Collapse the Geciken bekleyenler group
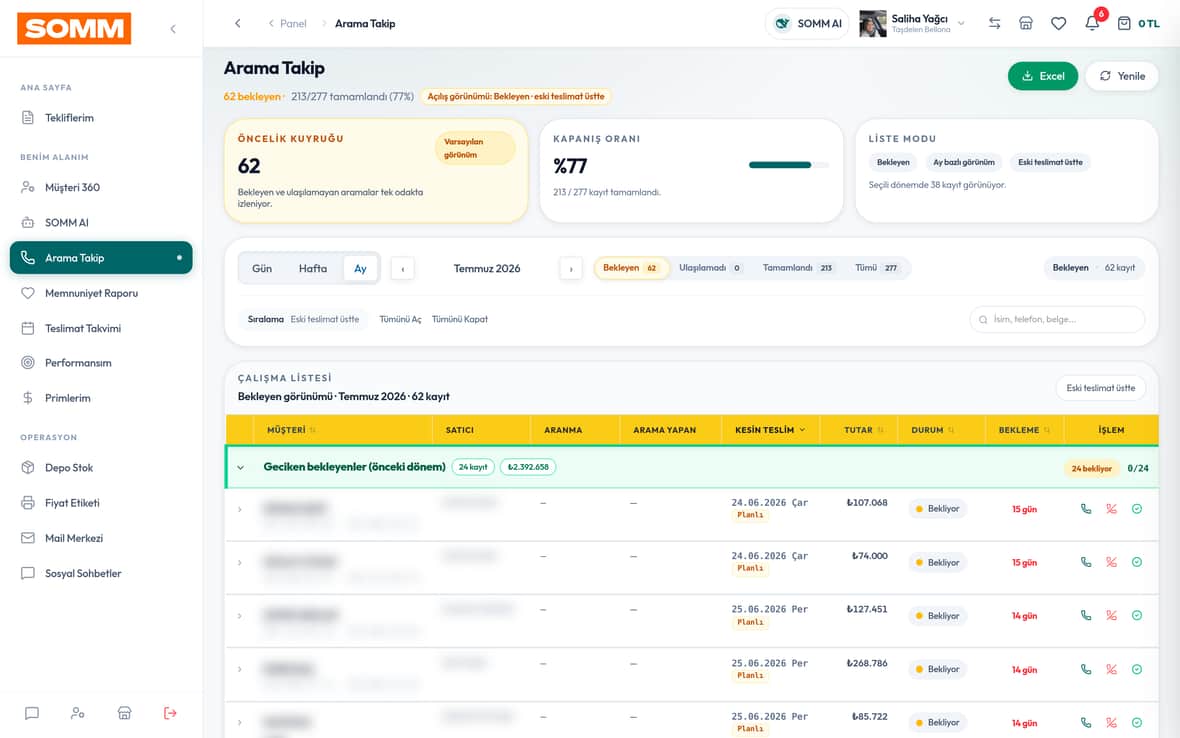 [240, 467]
